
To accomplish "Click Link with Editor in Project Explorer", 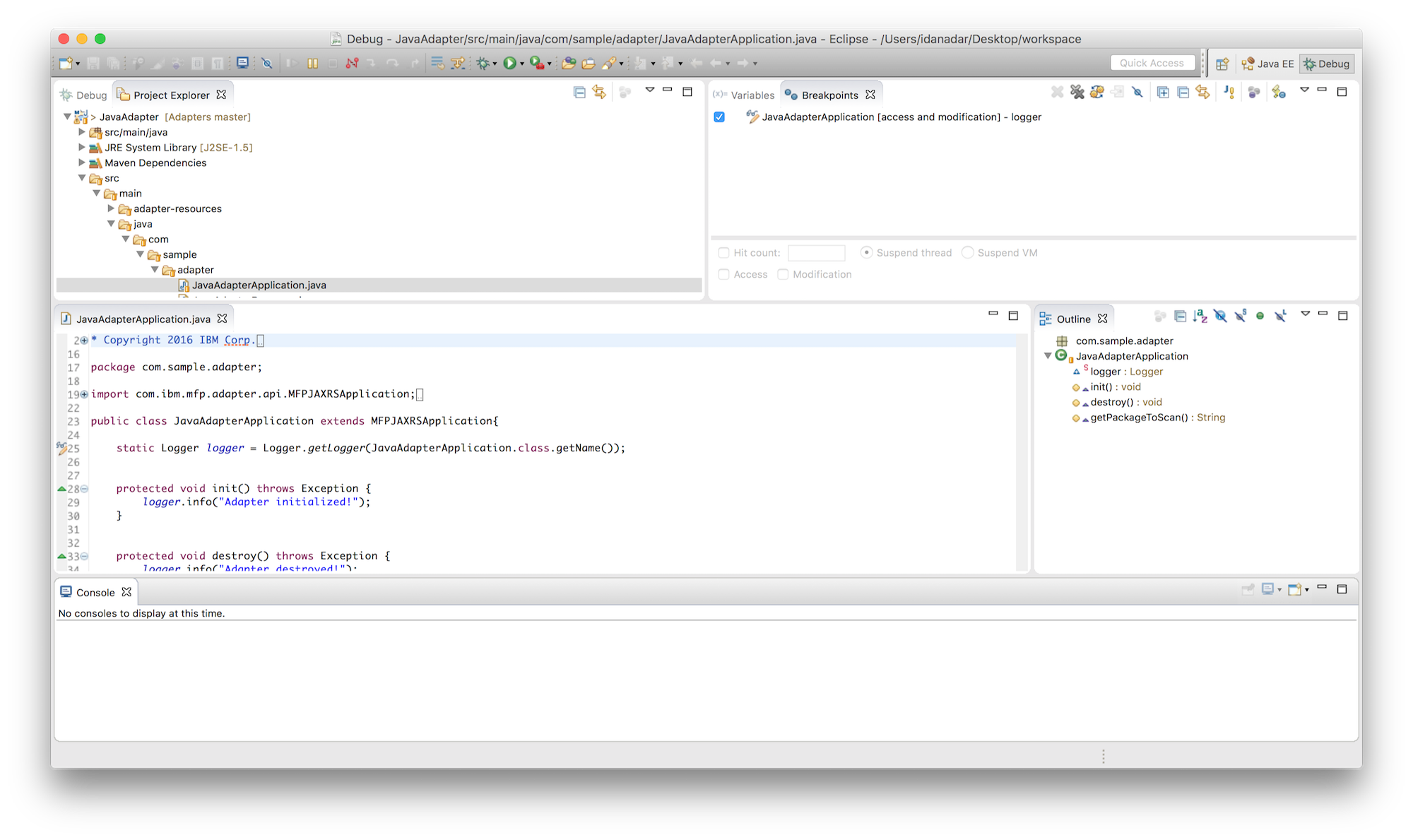I will click(599, 93).
